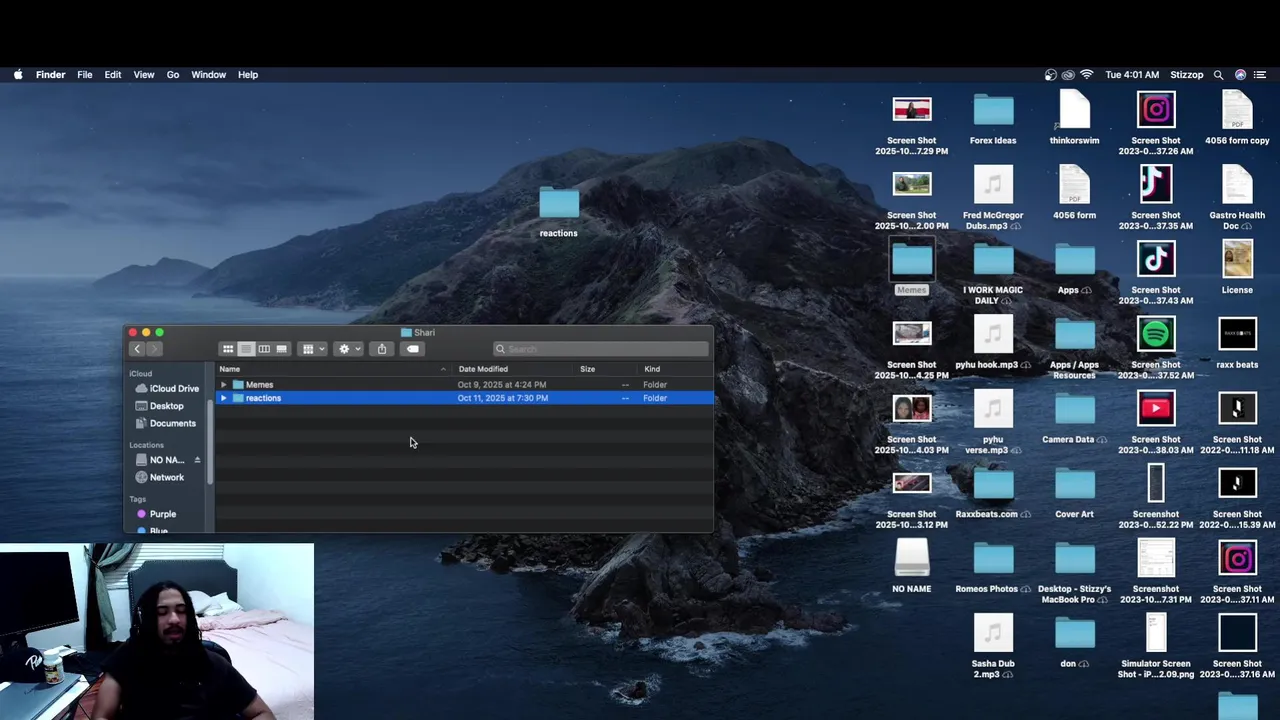Open the File menu
This screenshot has width=1280, height=720.
click(85, 75)
